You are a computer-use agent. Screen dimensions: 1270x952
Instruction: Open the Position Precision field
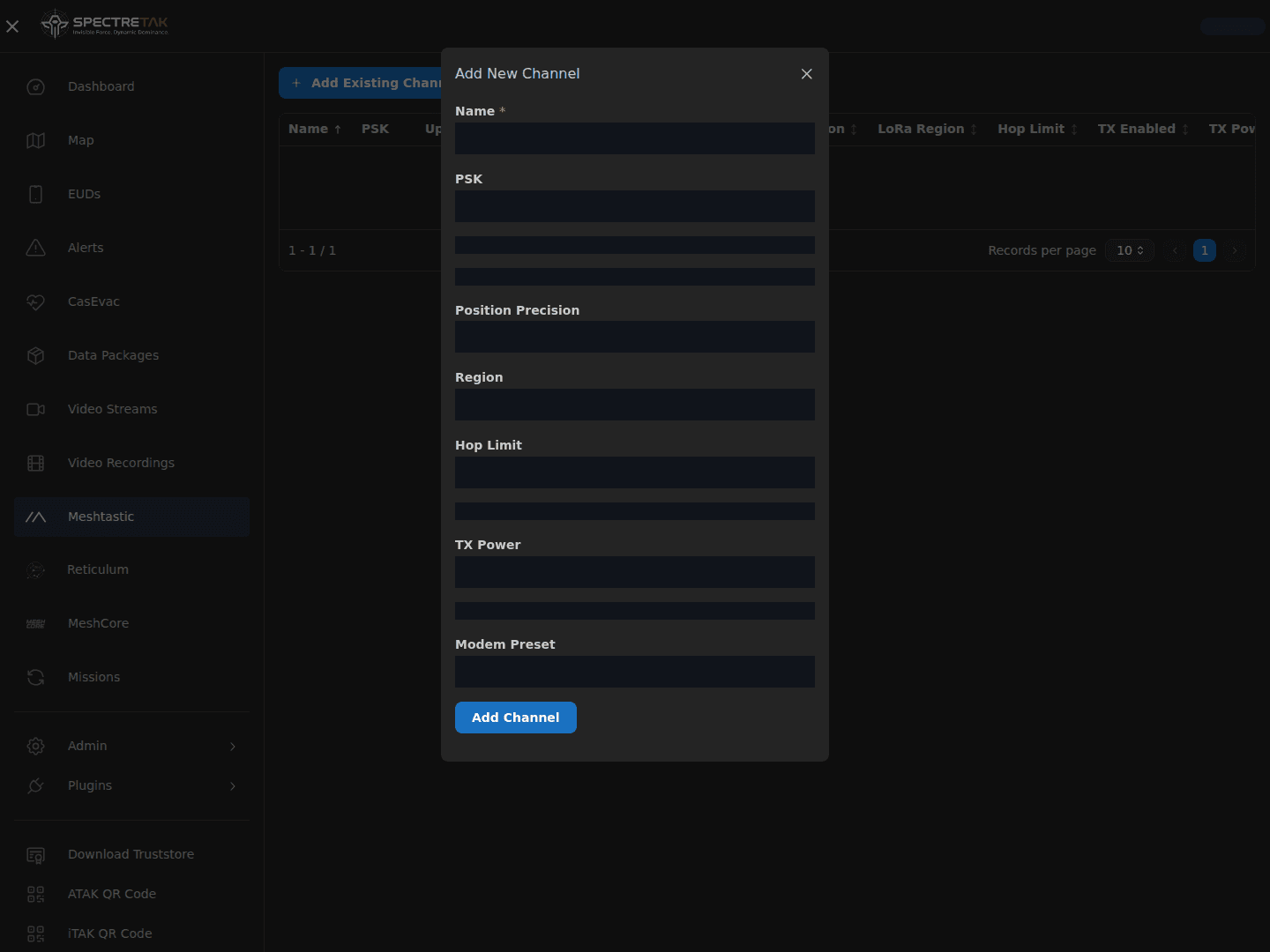[635, 337]
